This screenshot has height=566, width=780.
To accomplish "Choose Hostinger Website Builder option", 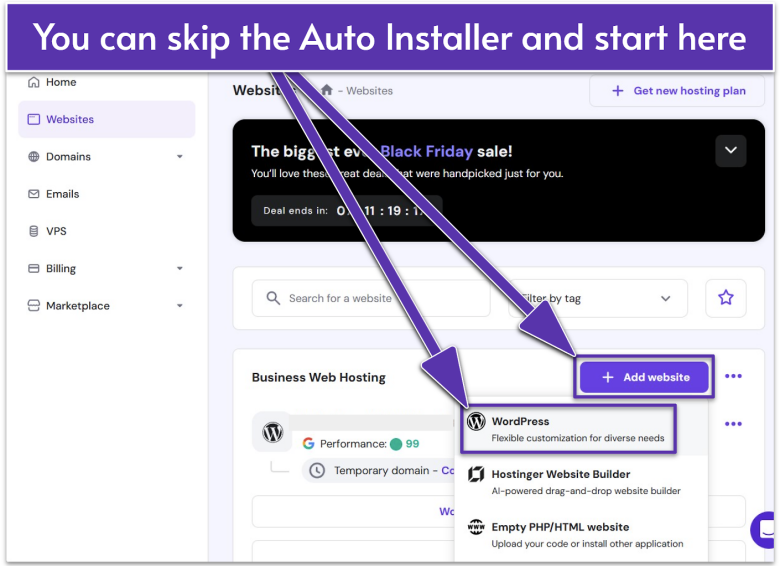I will coord(581,482).
